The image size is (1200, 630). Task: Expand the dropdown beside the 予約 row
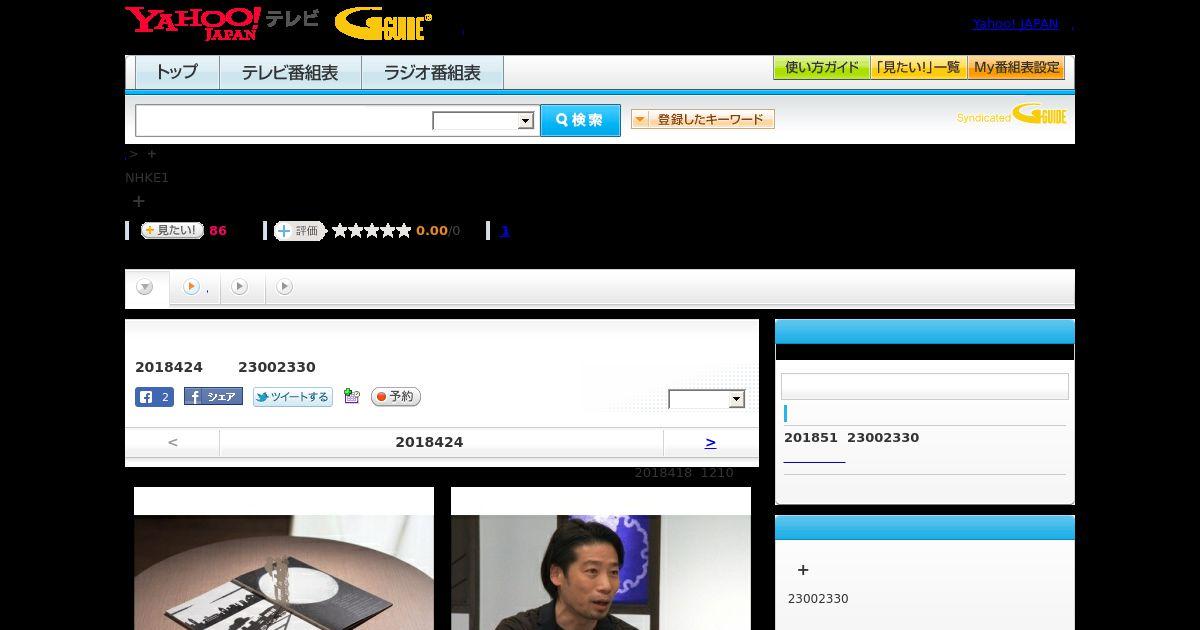point(707,399)
